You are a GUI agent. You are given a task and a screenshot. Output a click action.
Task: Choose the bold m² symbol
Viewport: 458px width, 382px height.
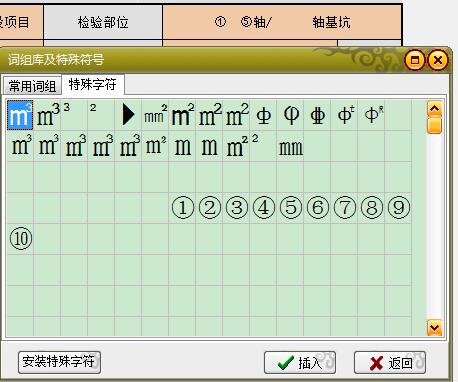pos(183,115)
